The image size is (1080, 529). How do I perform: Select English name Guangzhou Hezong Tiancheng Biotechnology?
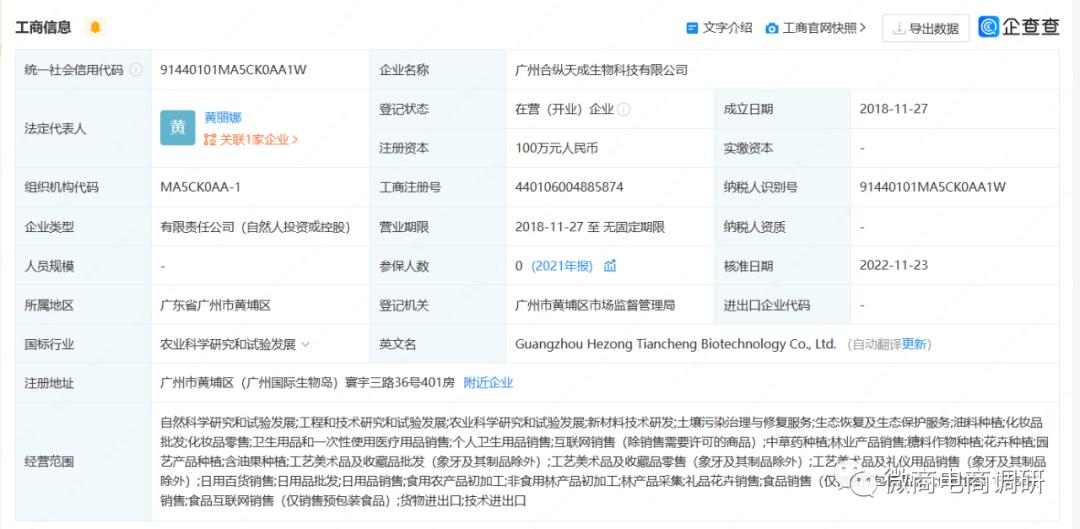point(676,344)
